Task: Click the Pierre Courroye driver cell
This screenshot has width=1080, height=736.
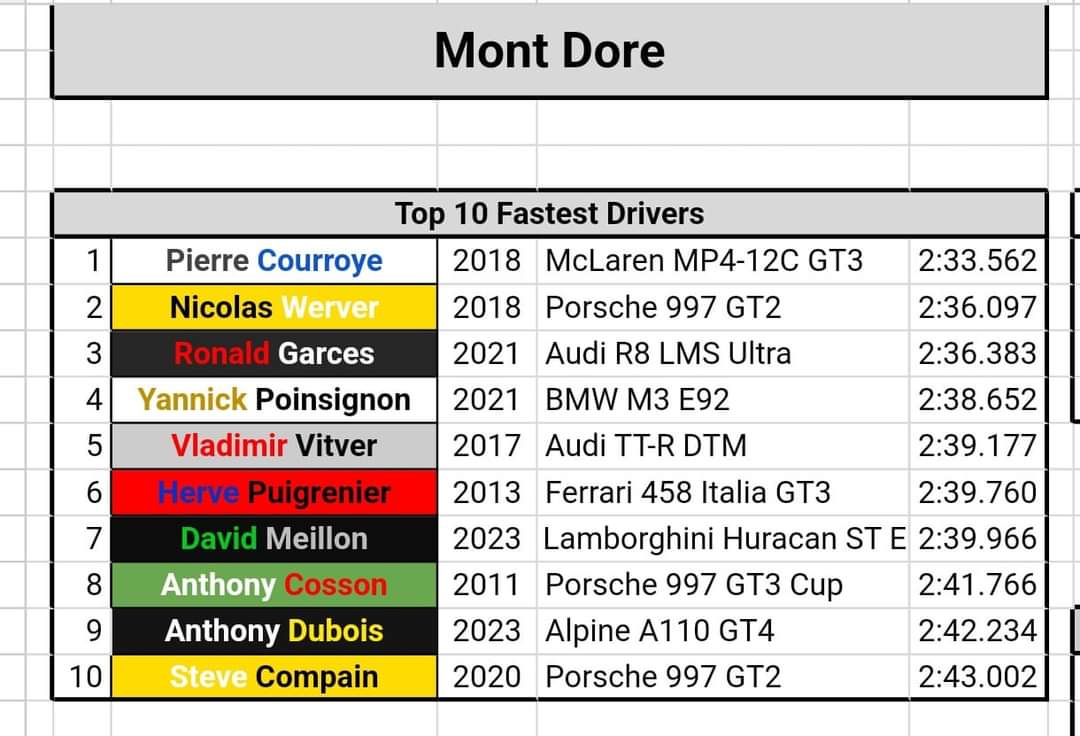Action: (x=274, y=261)
